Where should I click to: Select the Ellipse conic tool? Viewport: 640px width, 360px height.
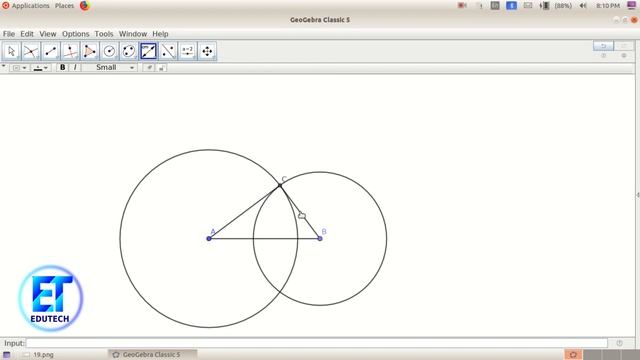click(x=129, y=51)
